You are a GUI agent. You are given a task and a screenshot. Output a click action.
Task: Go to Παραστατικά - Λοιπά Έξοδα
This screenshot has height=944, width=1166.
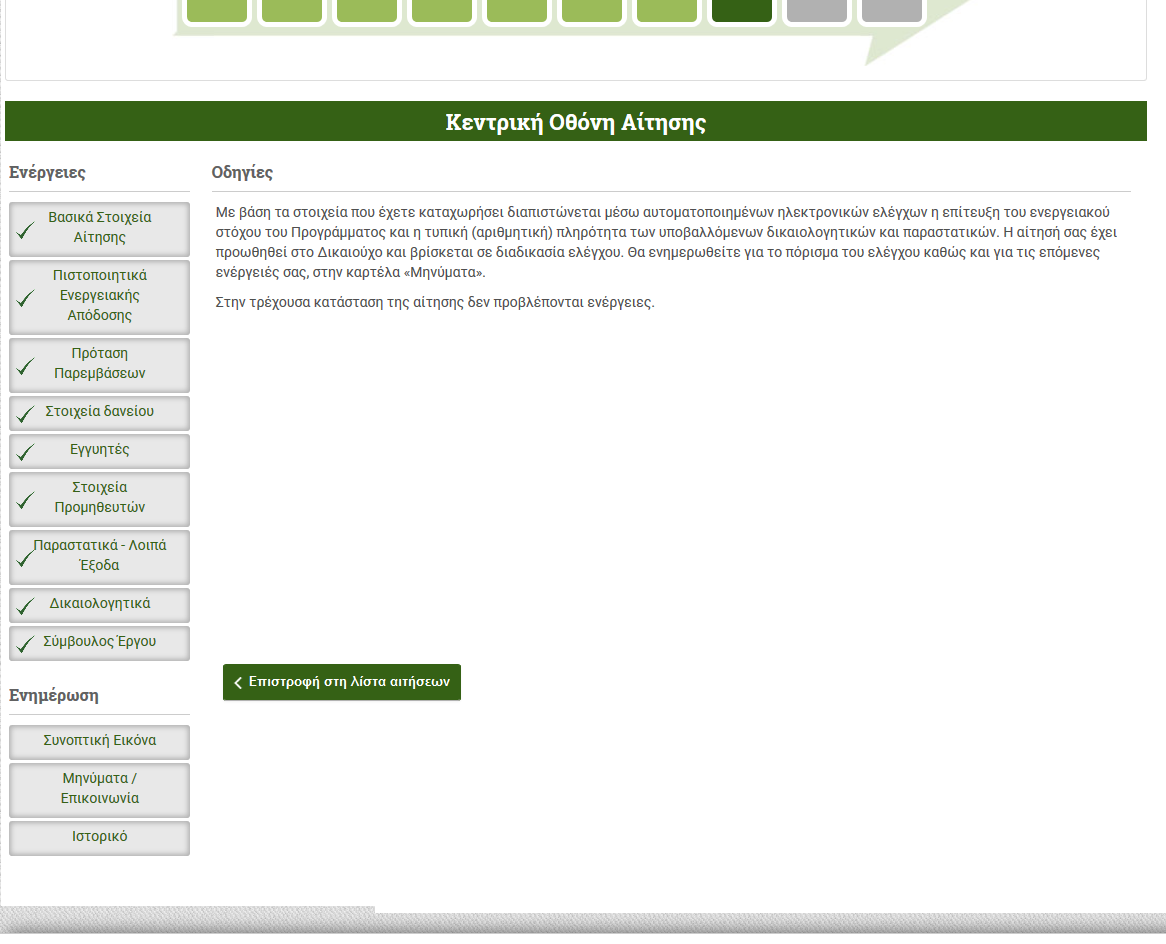[x=100, y=556]
